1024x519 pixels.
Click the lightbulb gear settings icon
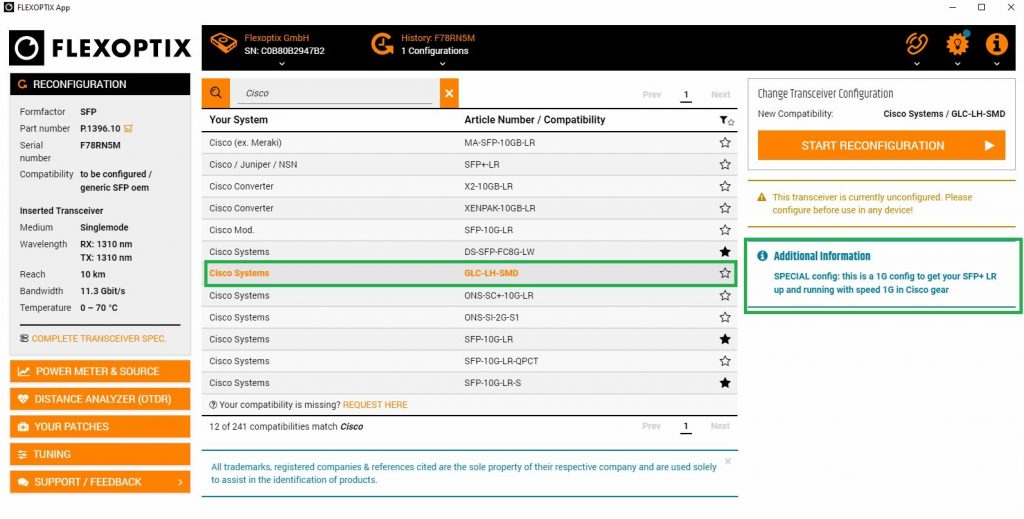(957, 44)
